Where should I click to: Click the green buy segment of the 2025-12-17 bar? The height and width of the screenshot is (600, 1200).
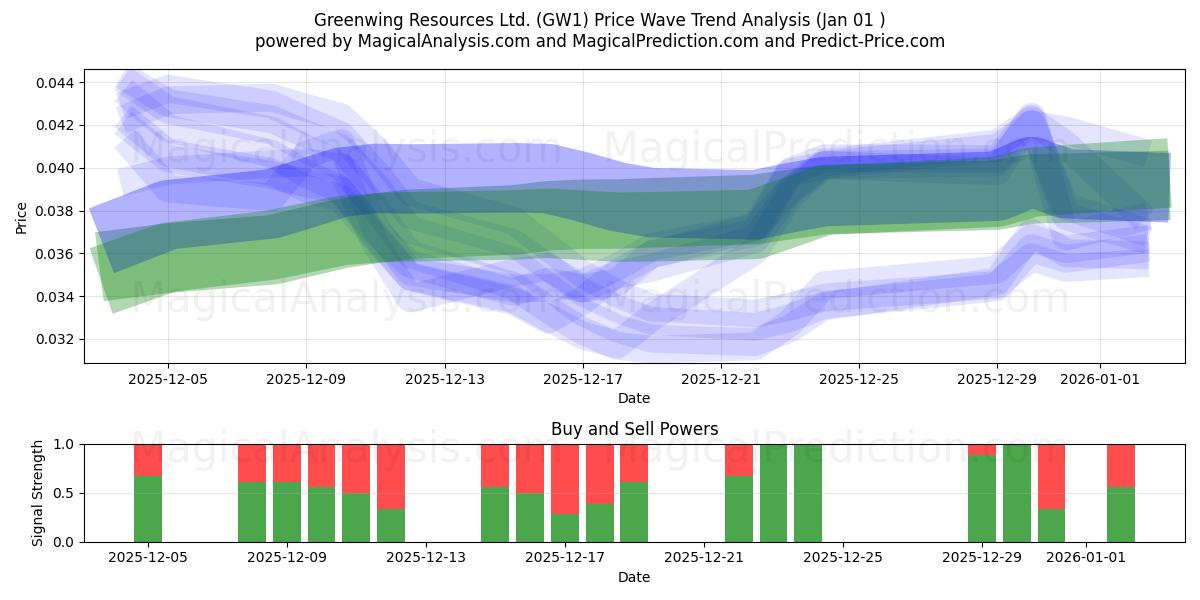point(565,528)
